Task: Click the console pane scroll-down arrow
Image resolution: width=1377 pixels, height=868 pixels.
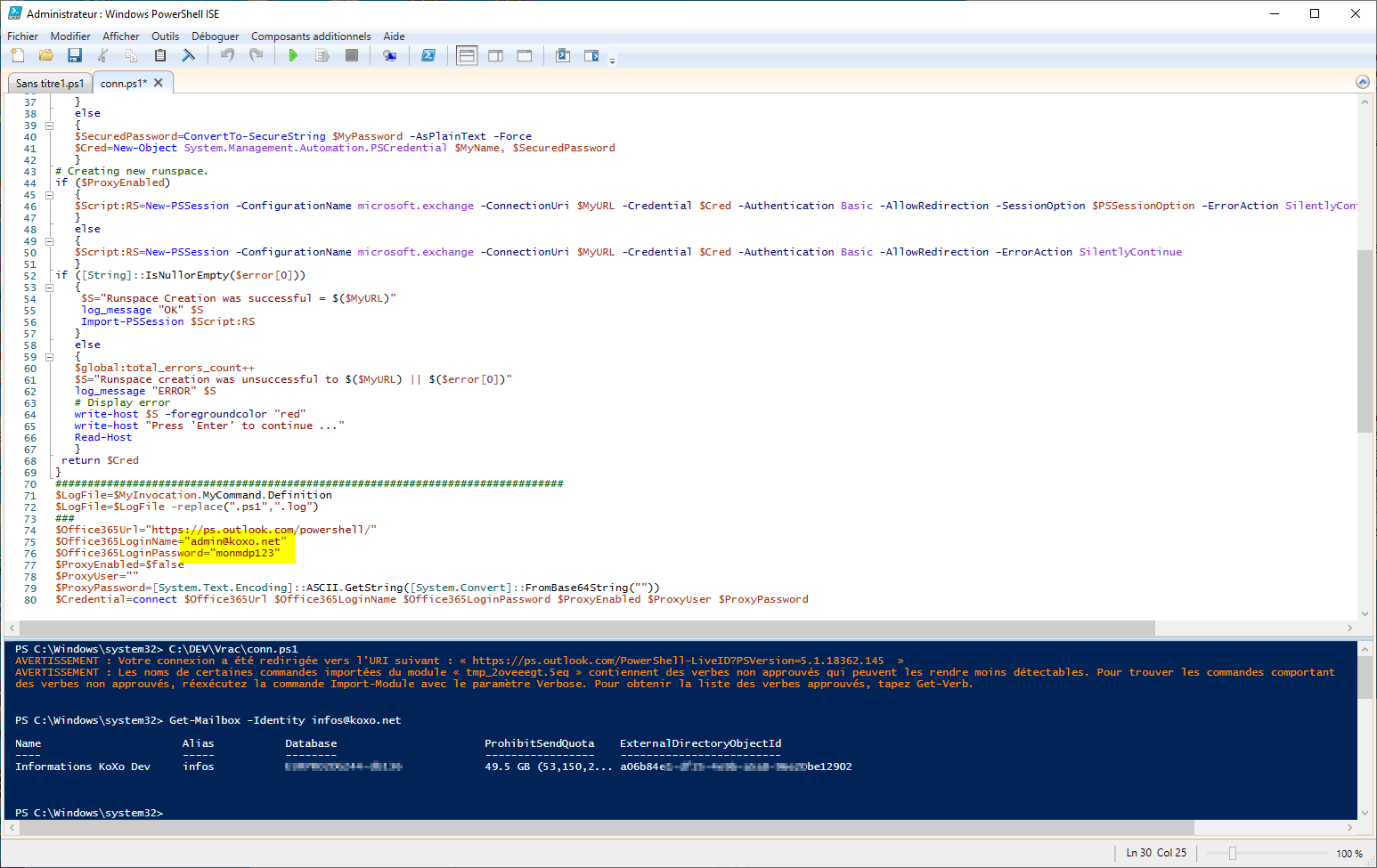Action: click(1365, 813)
